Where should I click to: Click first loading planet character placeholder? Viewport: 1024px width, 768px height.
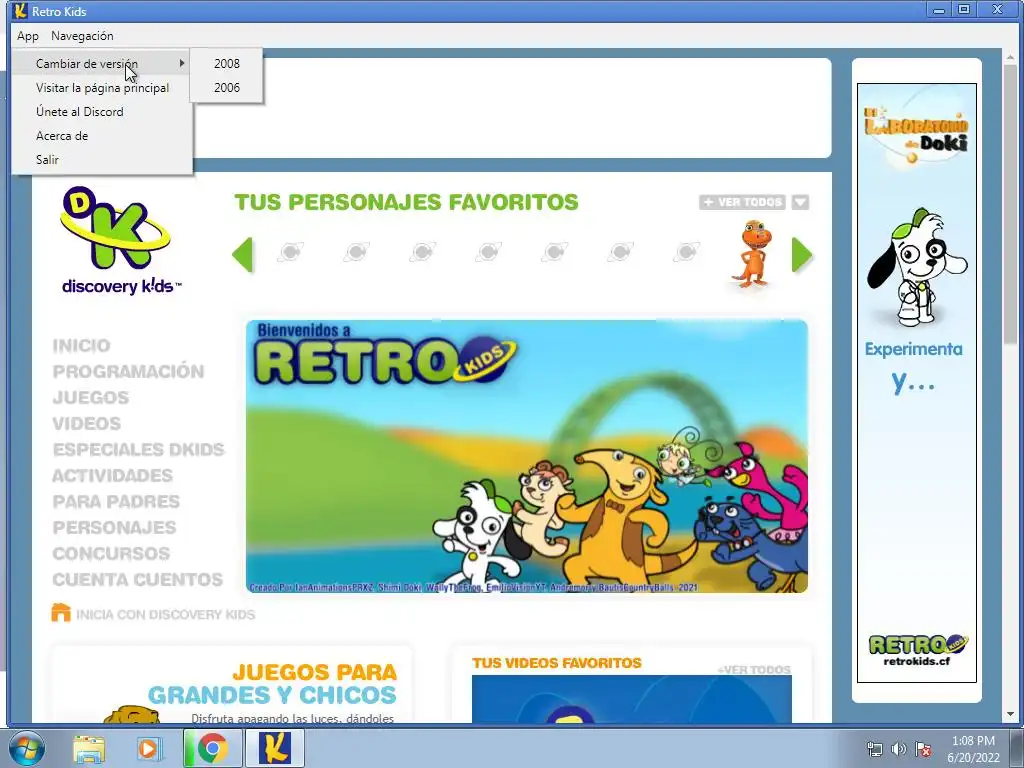click(291, 252)
